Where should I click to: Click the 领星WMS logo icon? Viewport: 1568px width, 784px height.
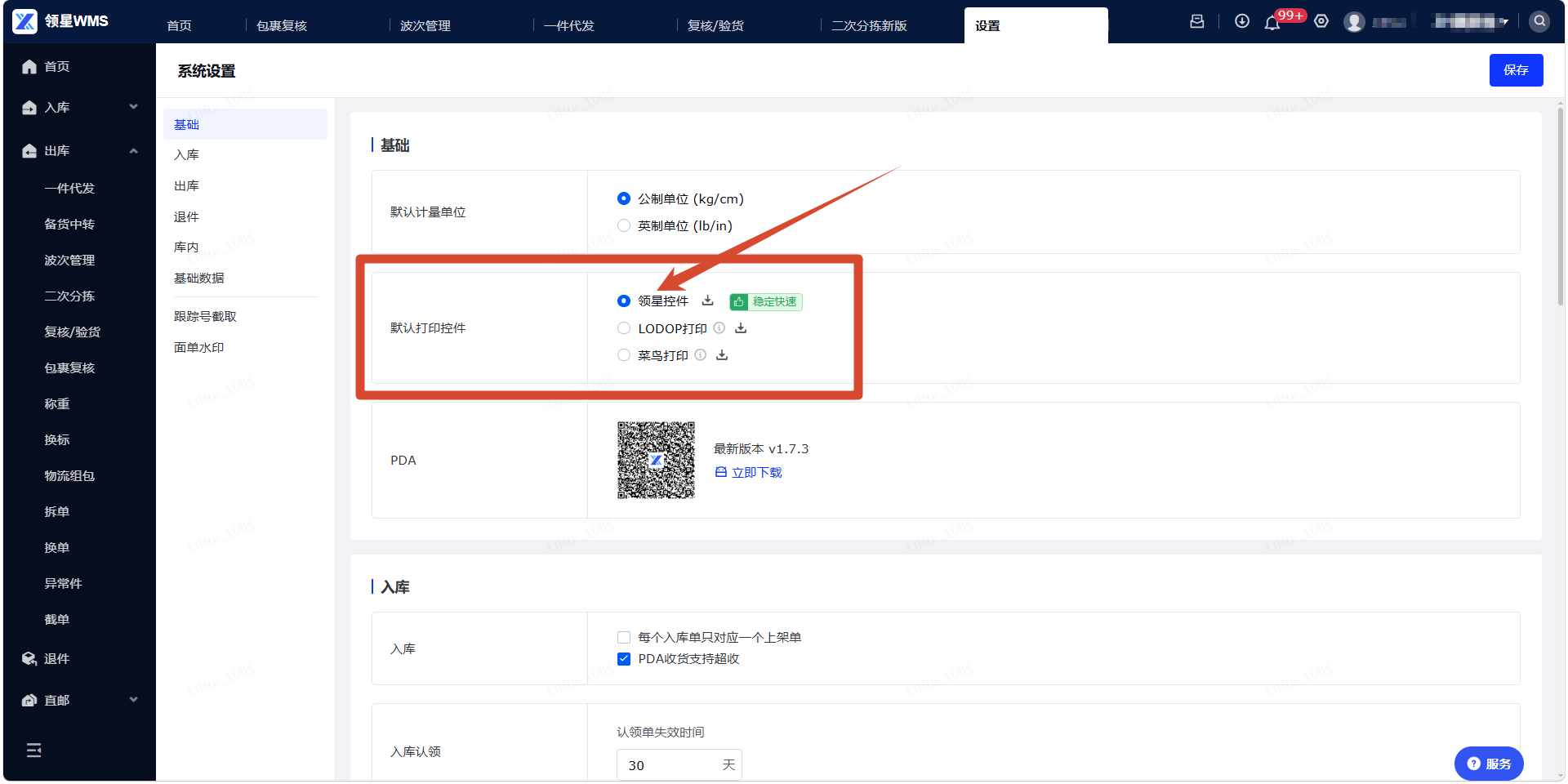click(x=24, y=21)
